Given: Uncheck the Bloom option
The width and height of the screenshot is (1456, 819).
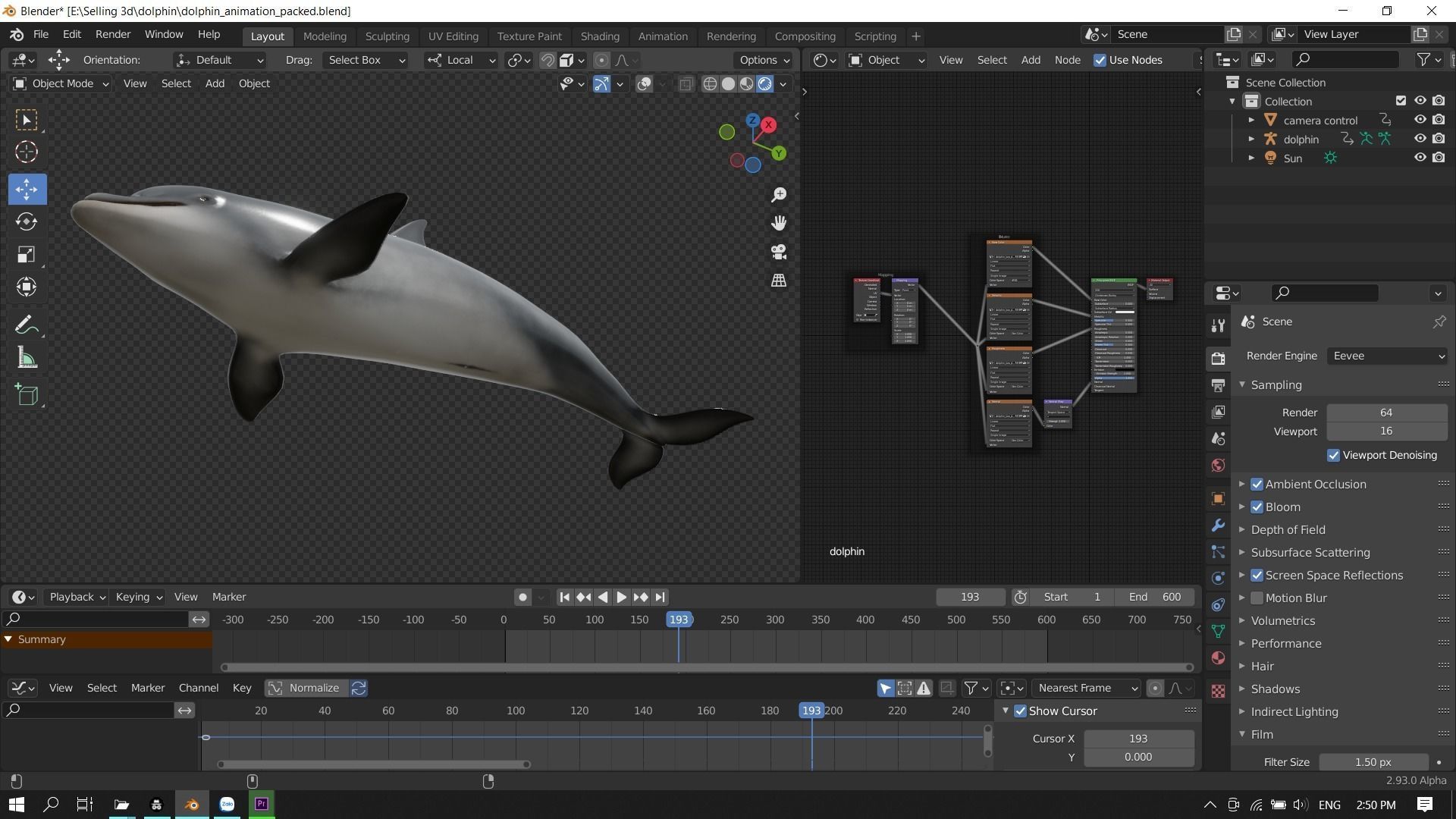Looking at the screenshot, I should (x=1257, y=507).
